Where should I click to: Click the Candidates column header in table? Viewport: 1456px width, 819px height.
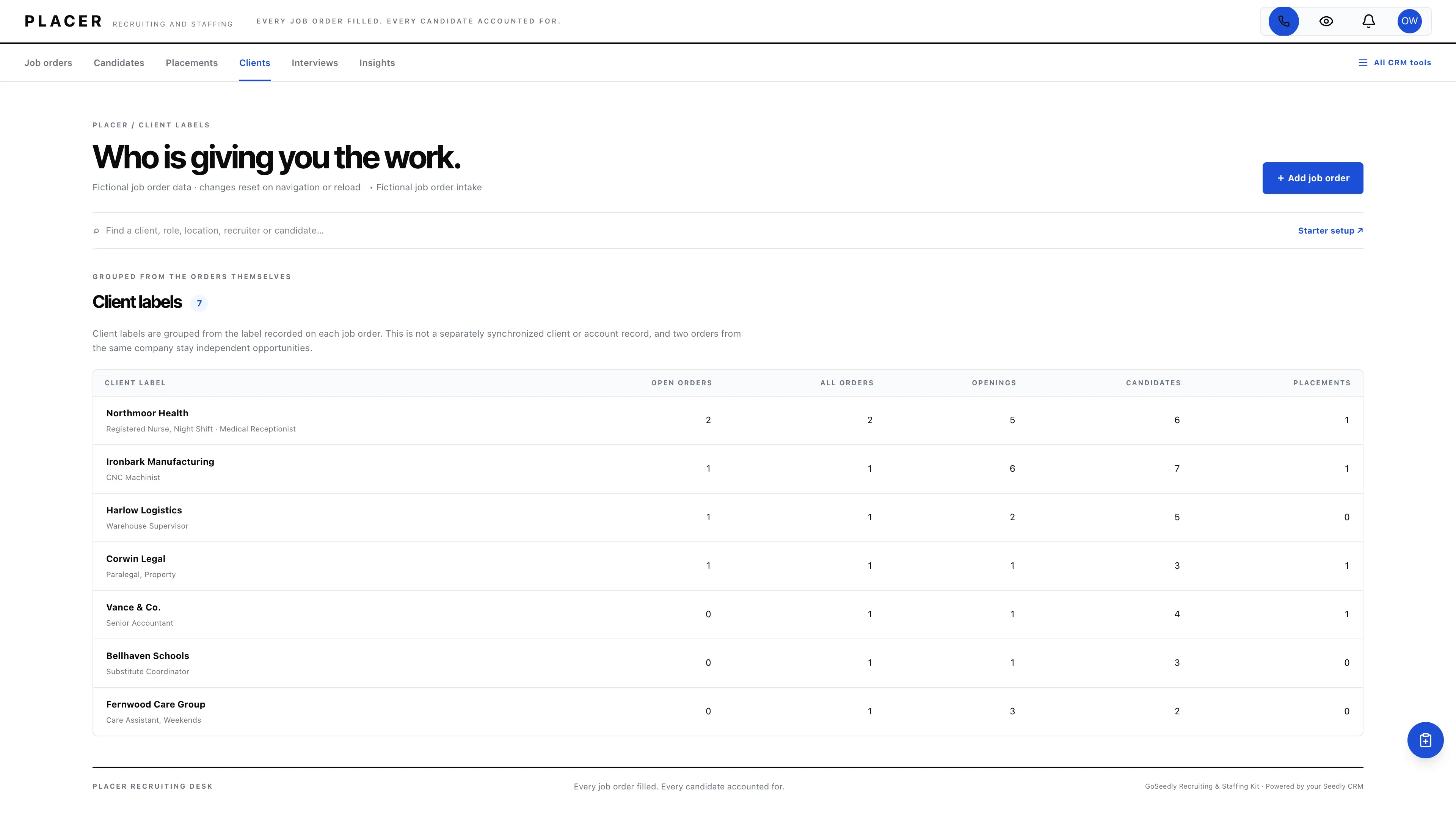pyautogui.click(x=1153, y=383)
